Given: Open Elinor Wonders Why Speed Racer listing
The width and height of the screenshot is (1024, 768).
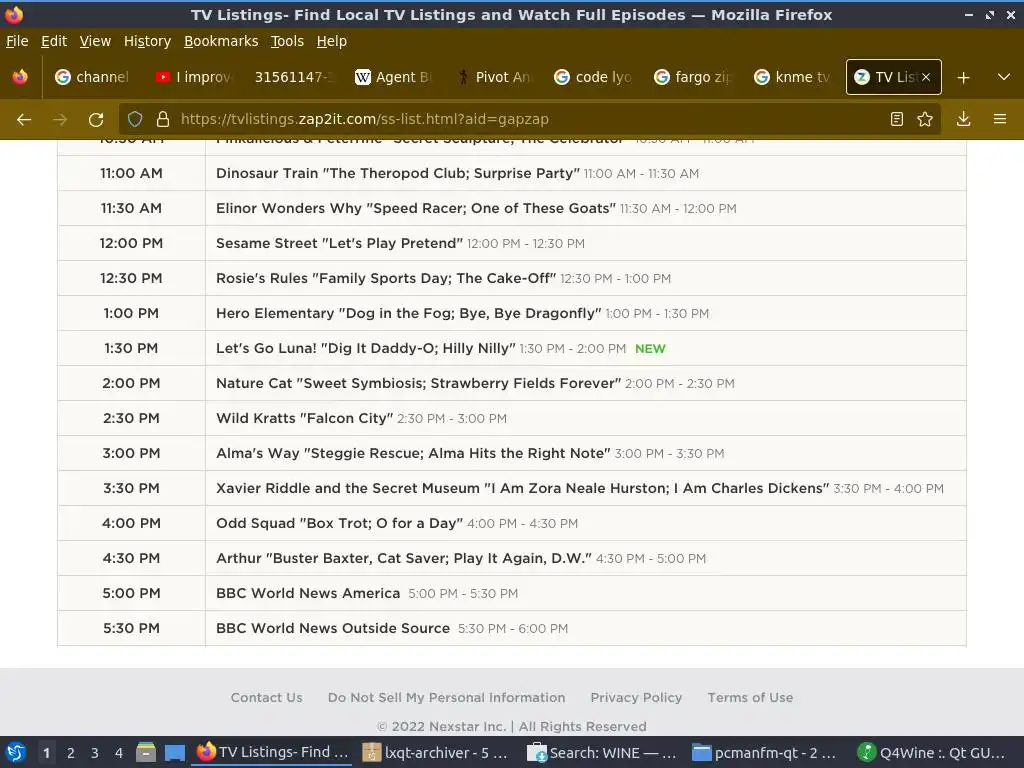Looking at the screenshot, I should click(415, 208).
